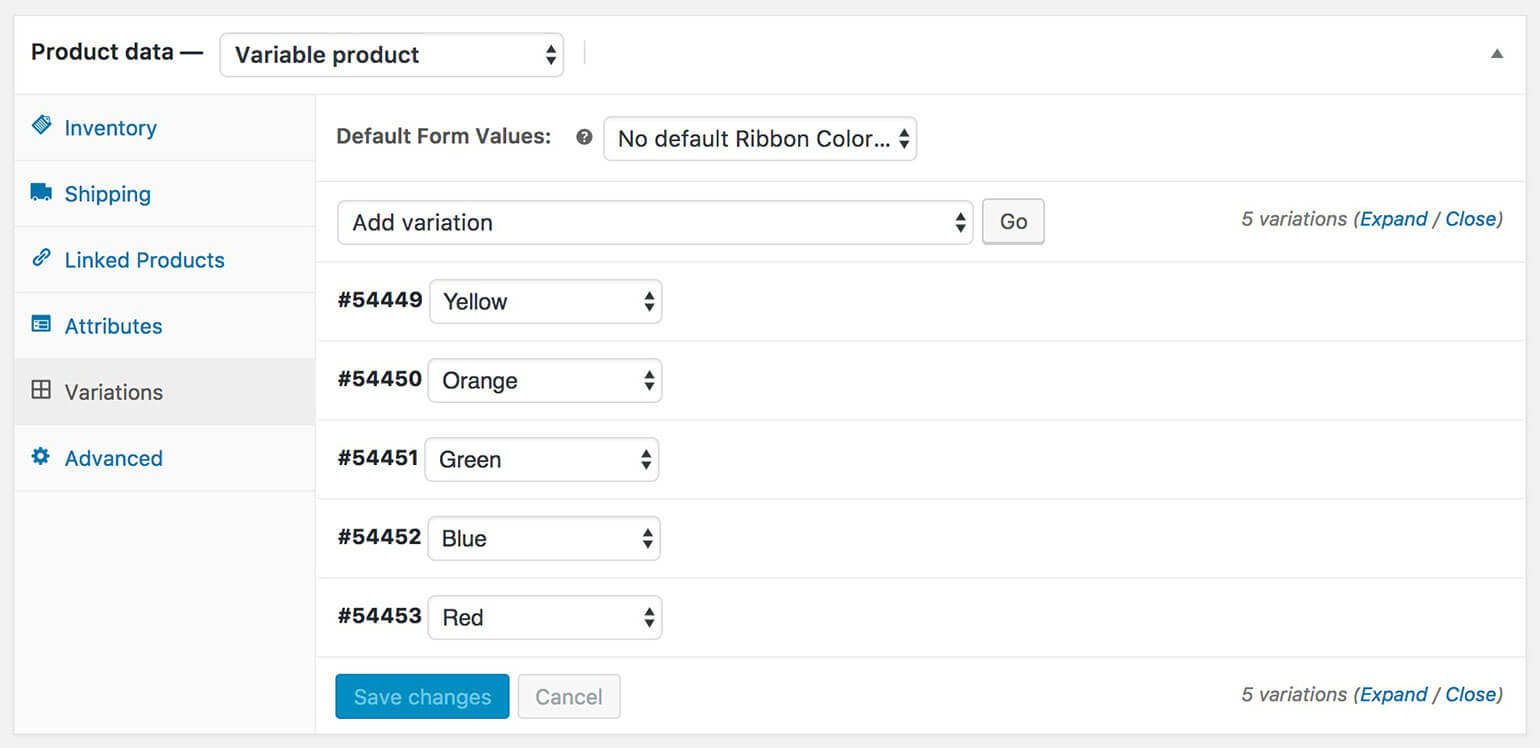Click the Advanced gear icon
1540x748 pixels.
[x=40, y=457]
